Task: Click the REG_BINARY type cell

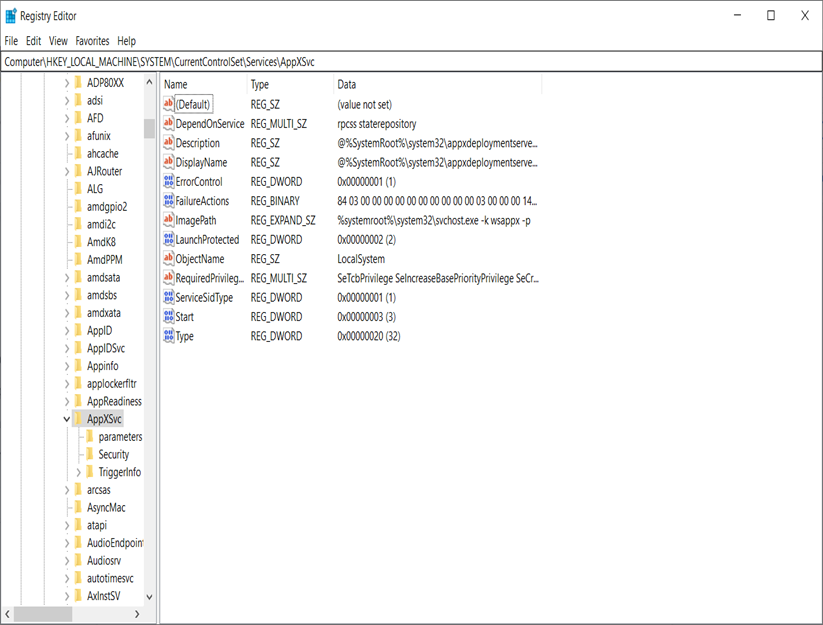Action: click(275, 201)
